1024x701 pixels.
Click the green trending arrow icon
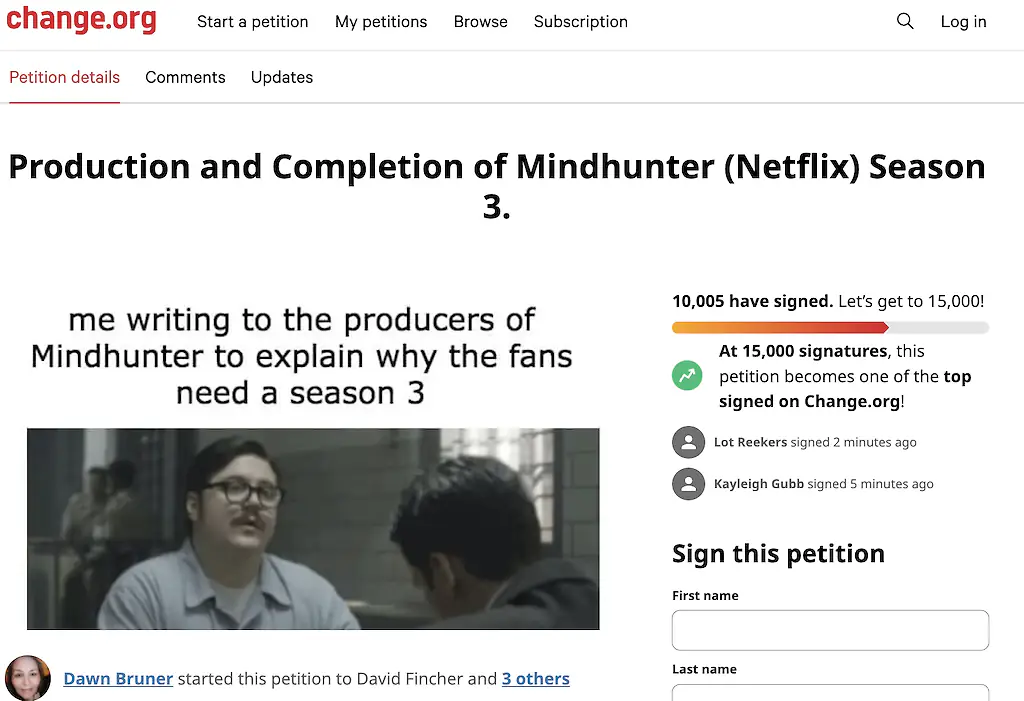click(687, 376)
